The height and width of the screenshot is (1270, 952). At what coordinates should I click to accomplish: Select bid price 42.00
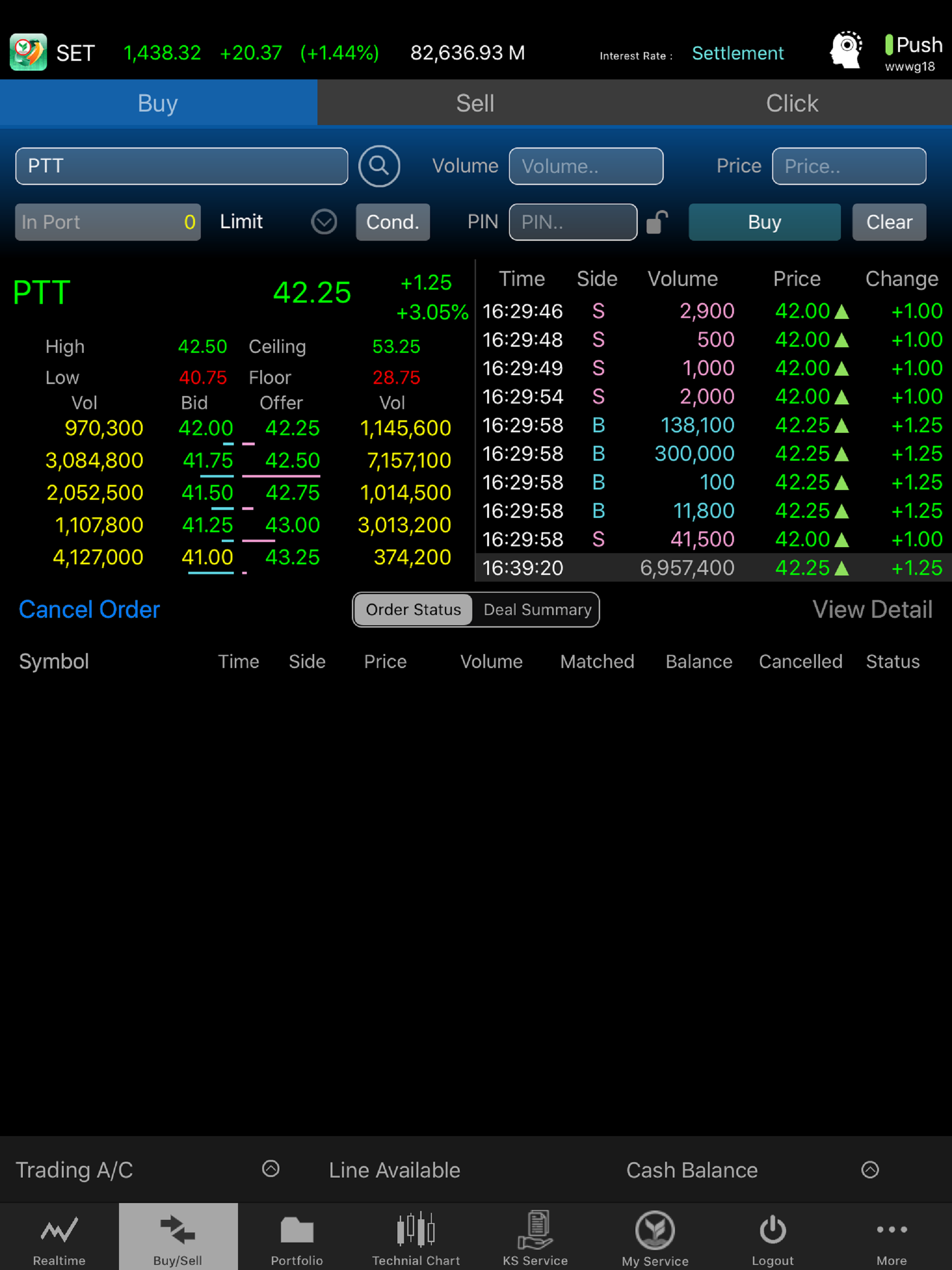pyautogui.click(x=205, y=428)
